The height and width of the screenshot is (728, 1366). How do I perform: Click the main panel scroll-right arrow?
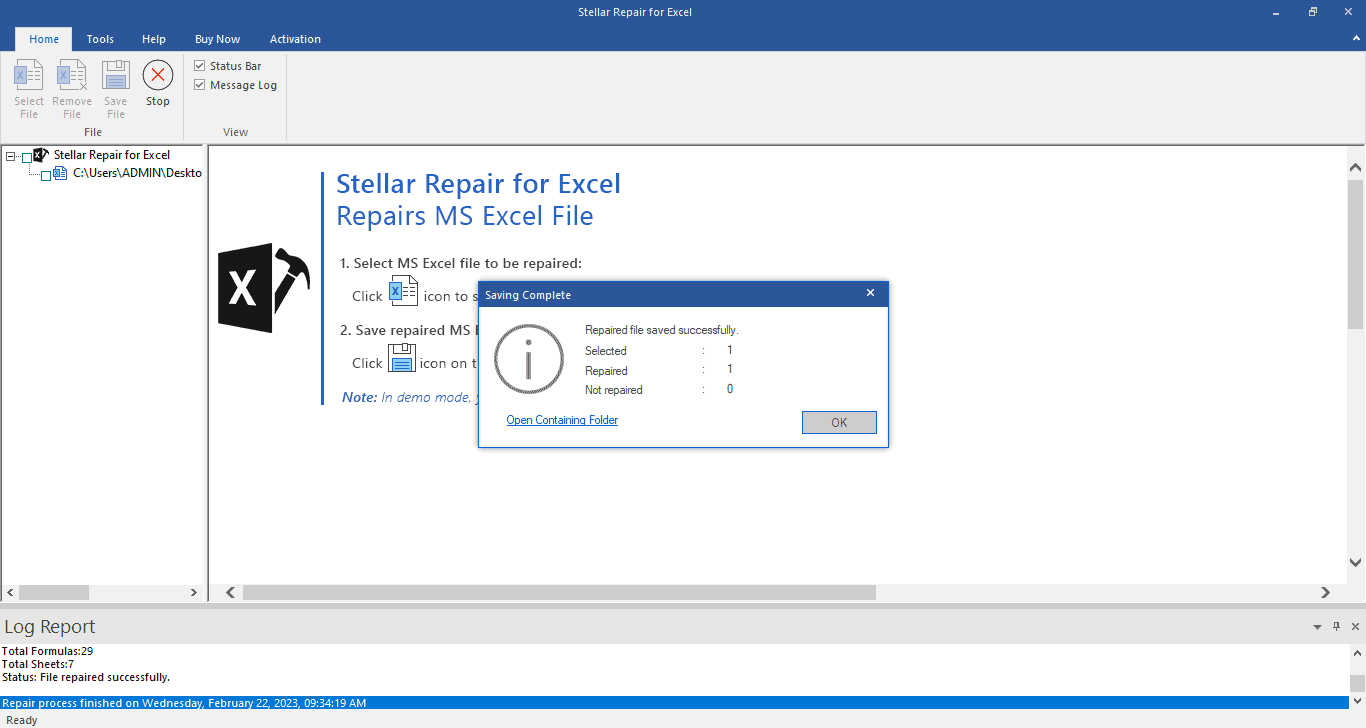1325,593
